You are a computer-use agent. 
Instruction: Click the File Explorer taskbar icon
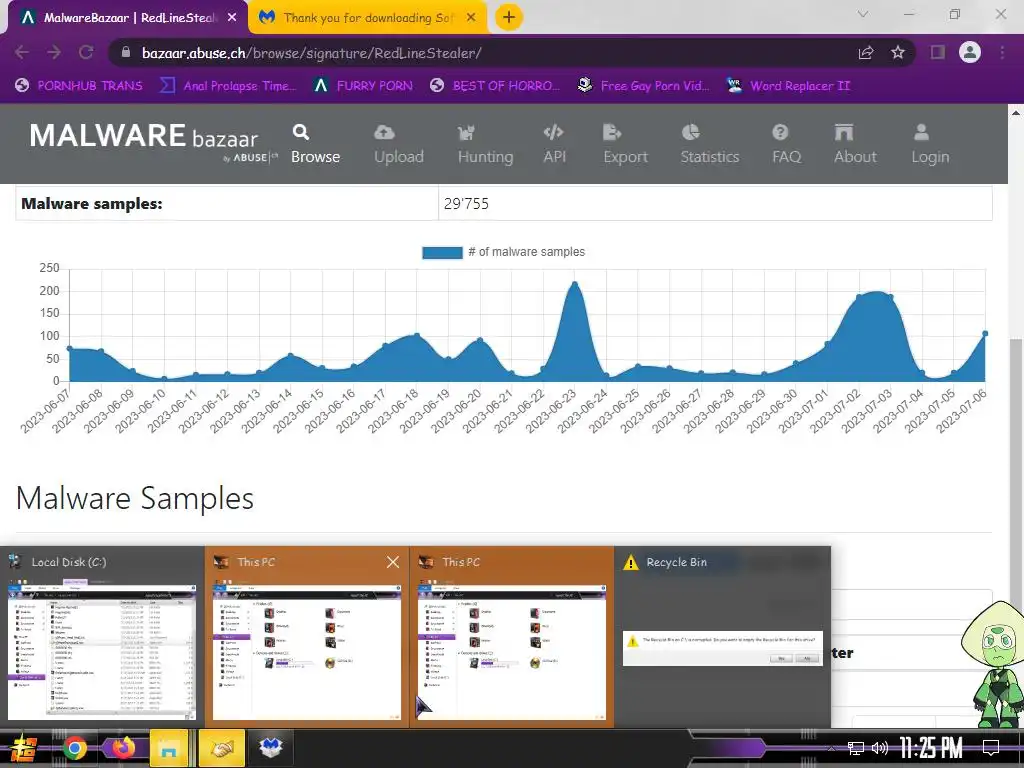click(168, 748)
